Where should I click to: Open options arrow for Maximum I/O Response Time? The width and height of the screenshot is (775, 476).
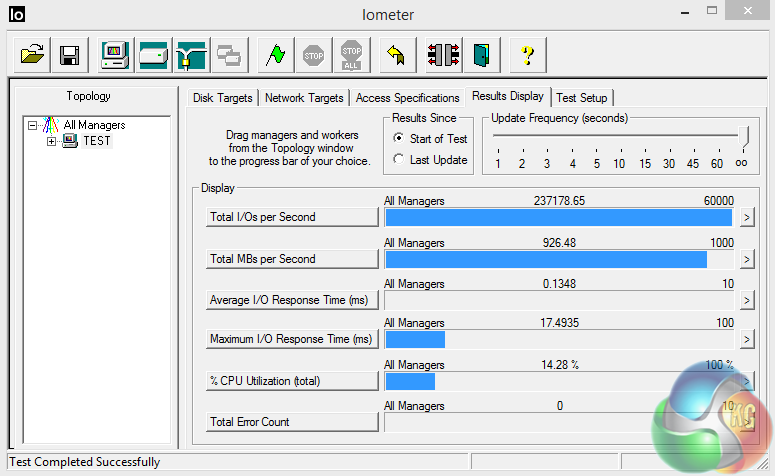[747, 340]
